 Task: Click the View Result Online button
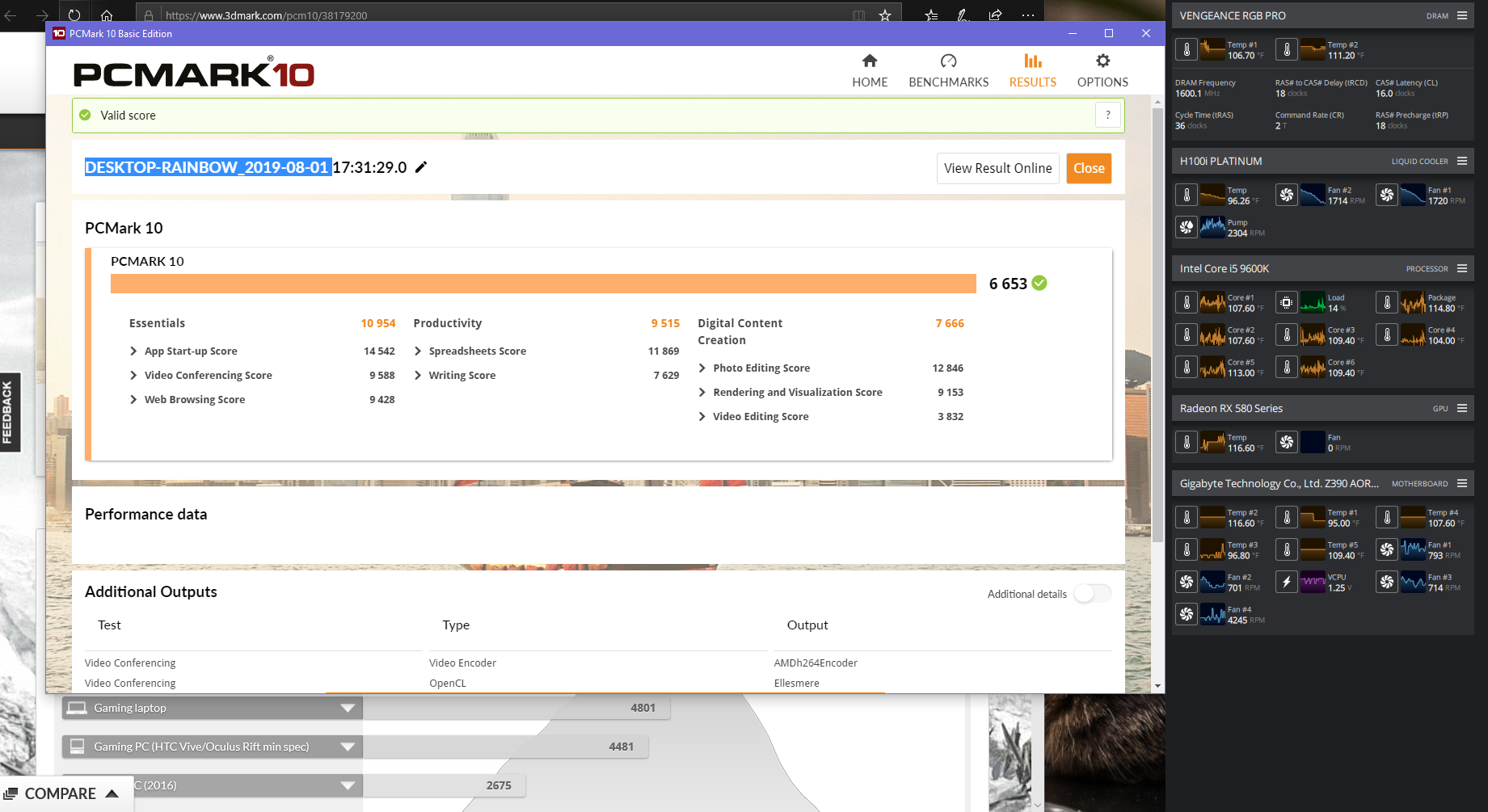tap(997, 168)
